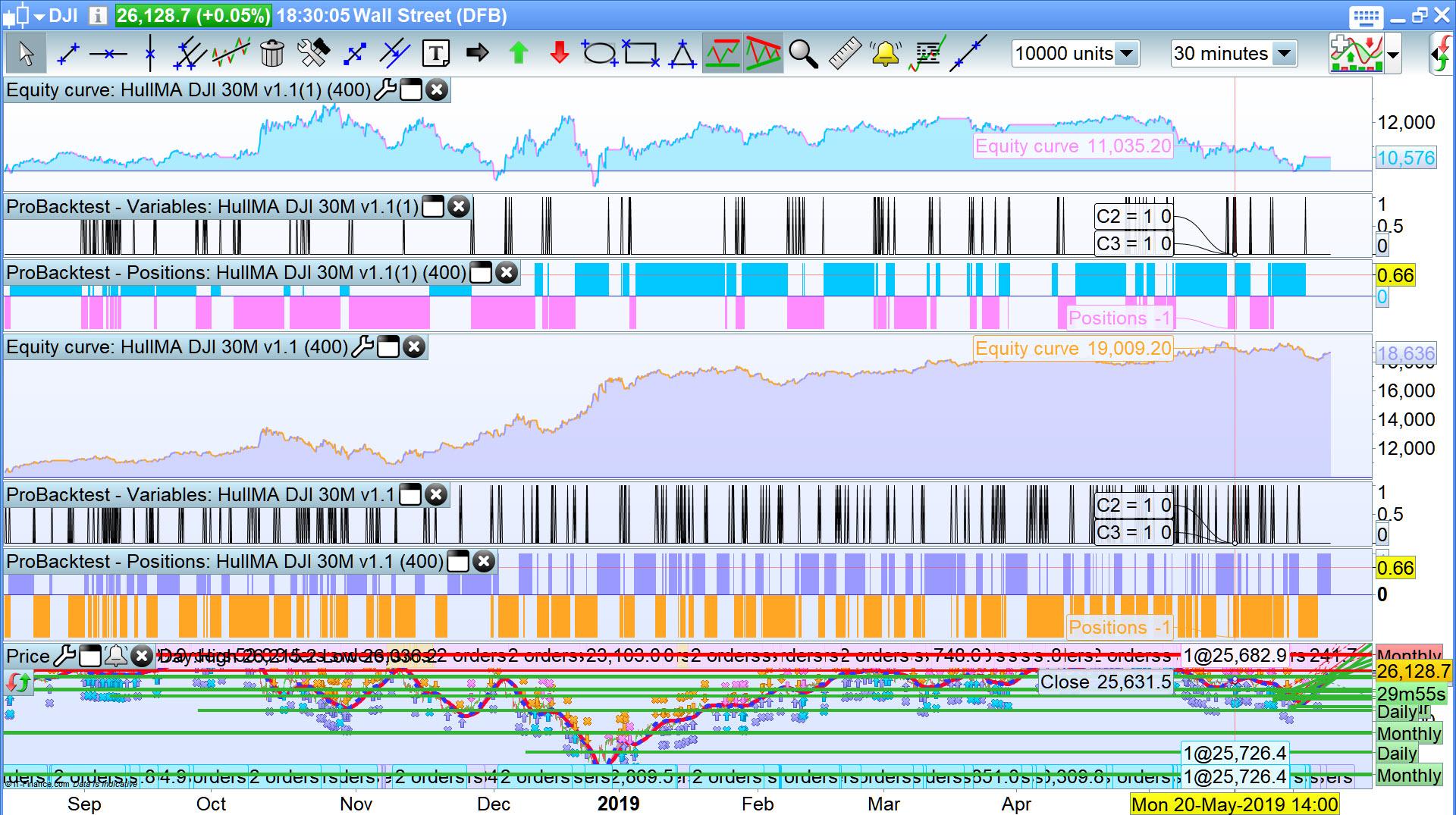Click the indicators and trading systems icon
Viewport: 1456px width, 815px height.
(x=1357, y=54)
